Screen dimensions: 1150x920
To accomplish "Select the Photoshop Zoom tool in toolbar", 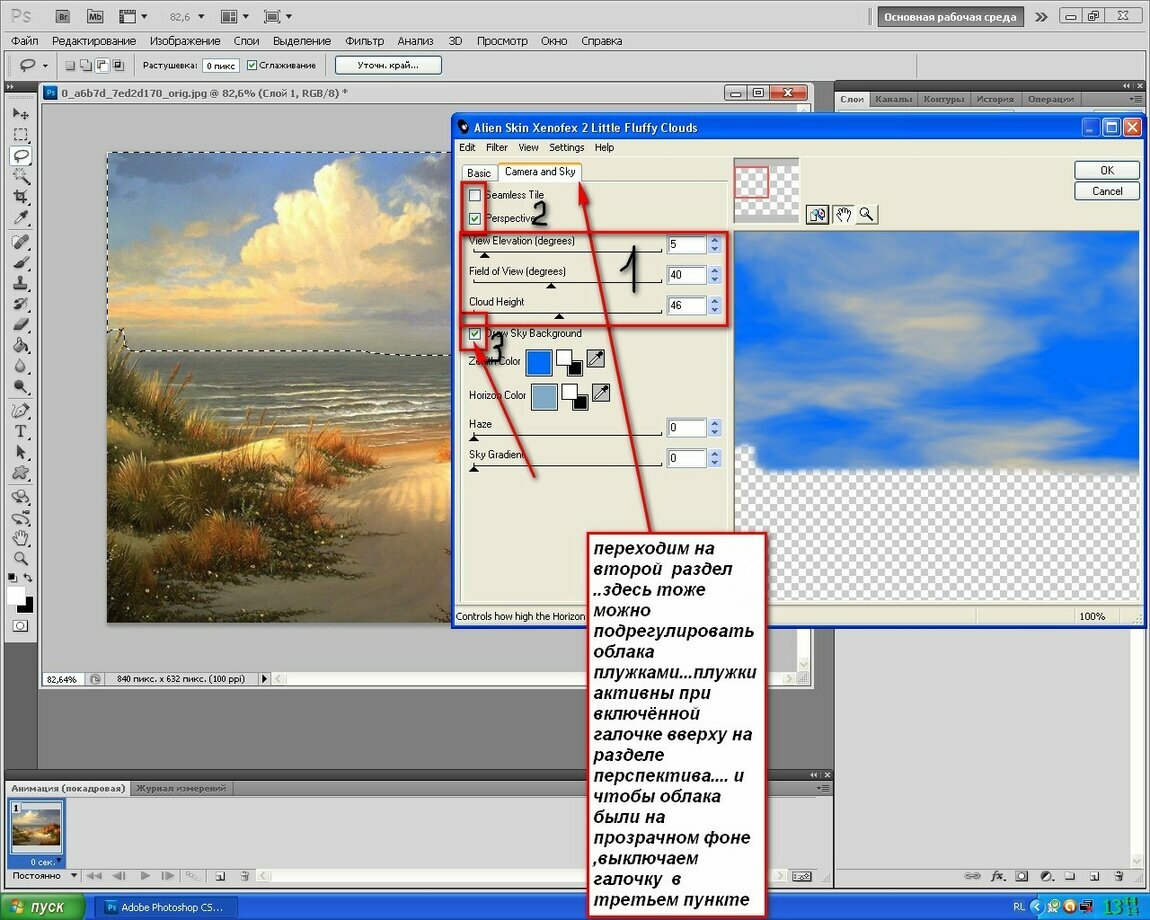I will point(21,559).
